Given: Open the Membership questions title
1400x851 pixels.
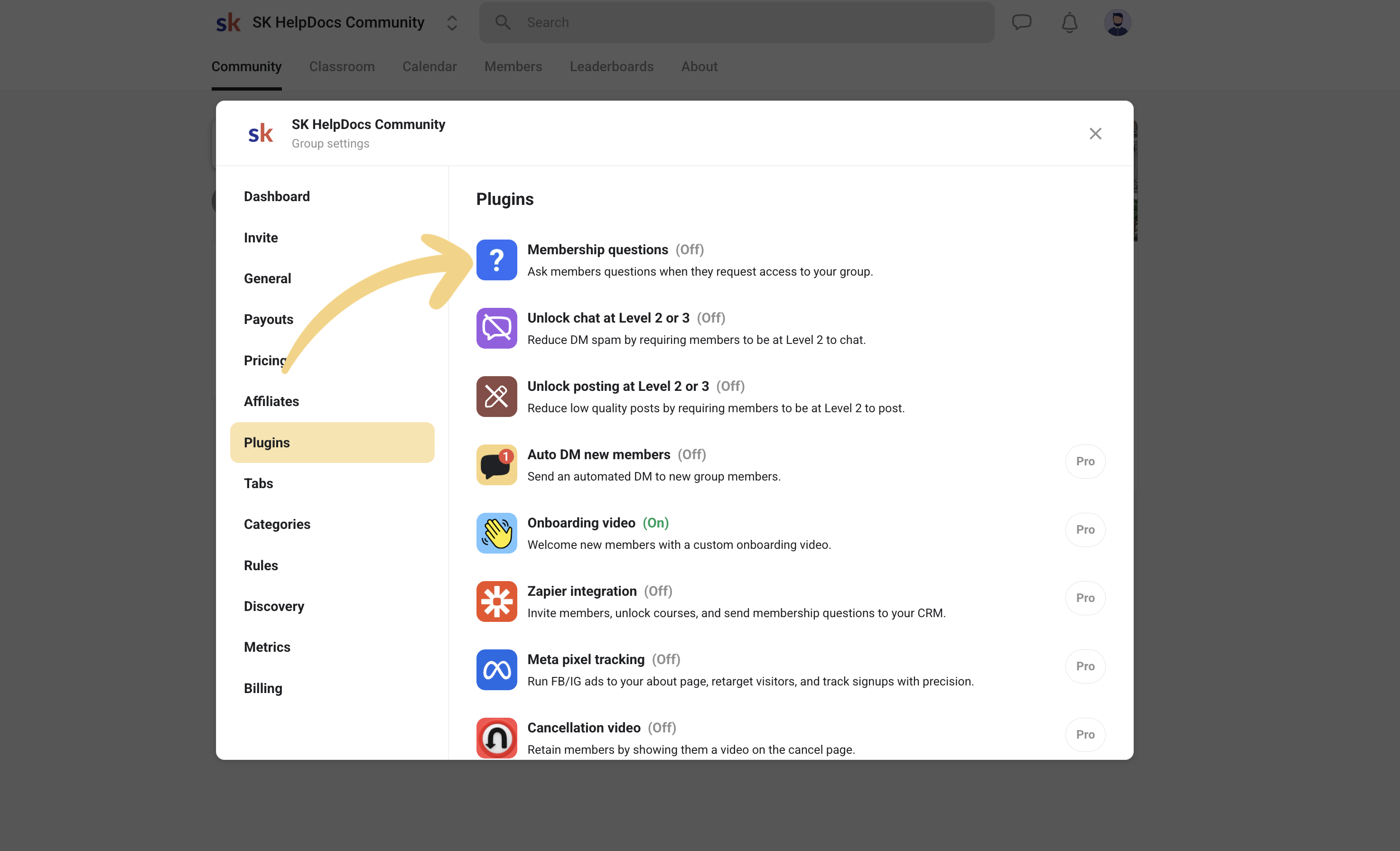Looking at the screenshot, I should 597,250.
